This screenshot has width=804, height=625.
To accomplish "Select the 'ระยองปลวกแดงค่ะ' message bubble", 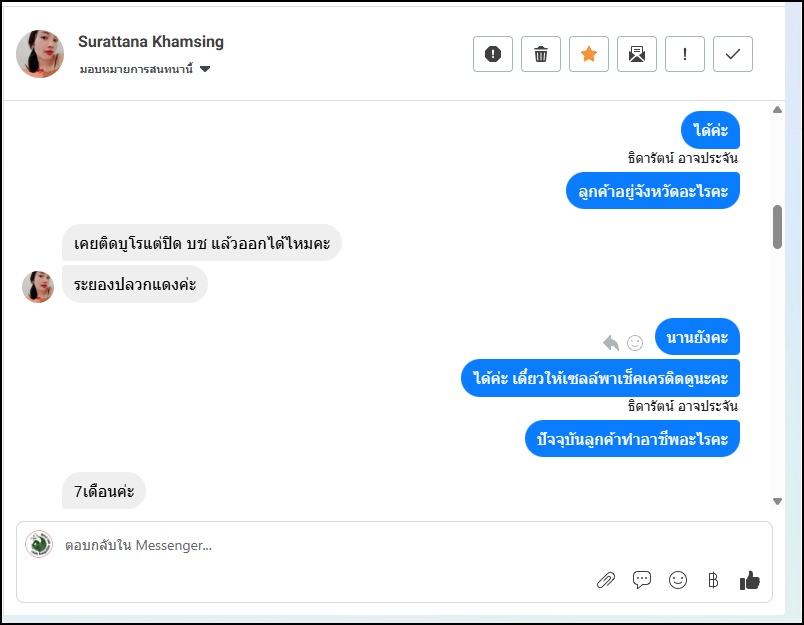I will (135, 284).
